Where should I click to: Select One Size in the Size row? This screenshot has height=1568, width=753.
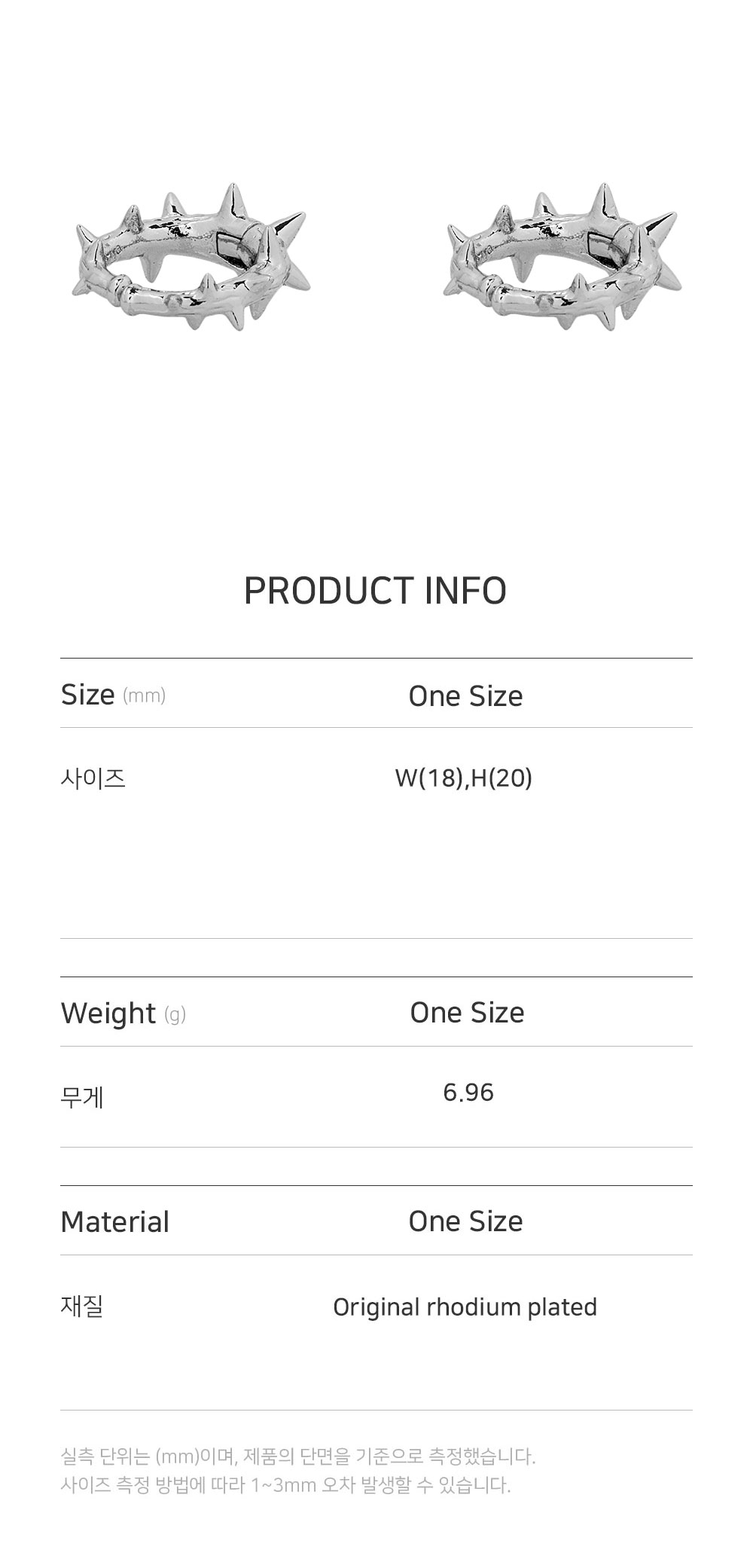[x=465, y=696]
